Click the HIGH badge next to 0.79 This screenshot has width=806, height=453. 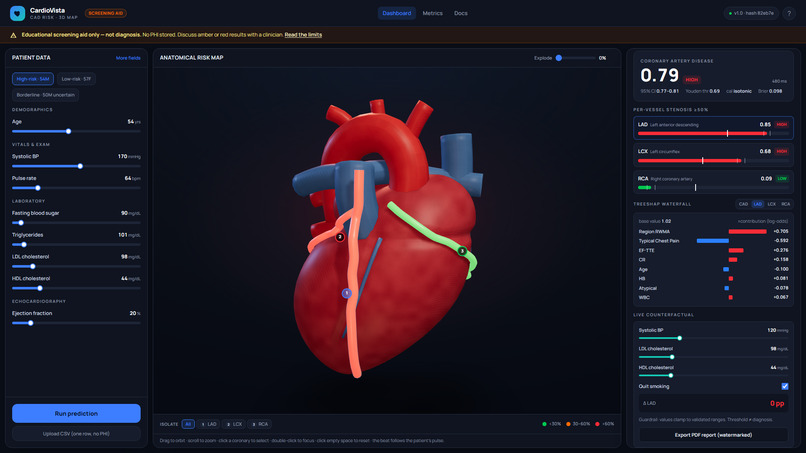coord(691,80)
